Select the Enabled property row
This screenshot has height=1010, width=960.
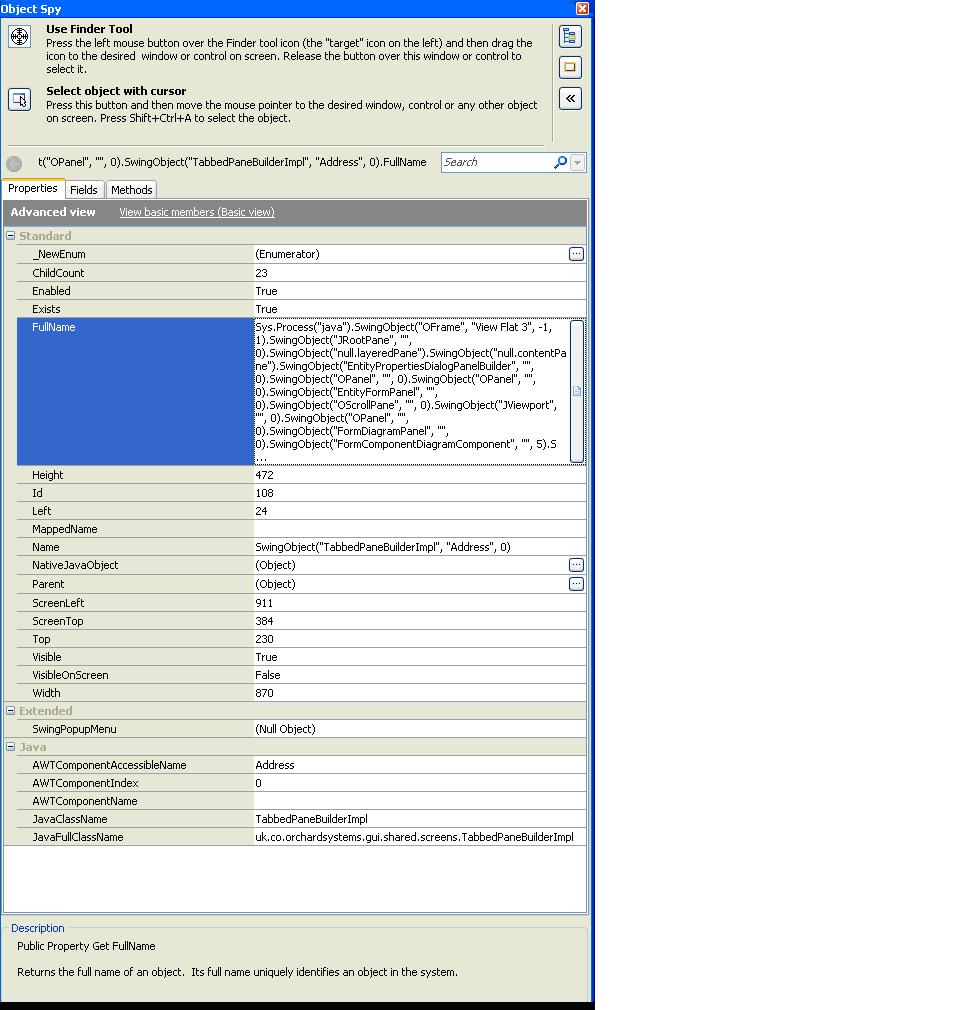tap(302, 291)
